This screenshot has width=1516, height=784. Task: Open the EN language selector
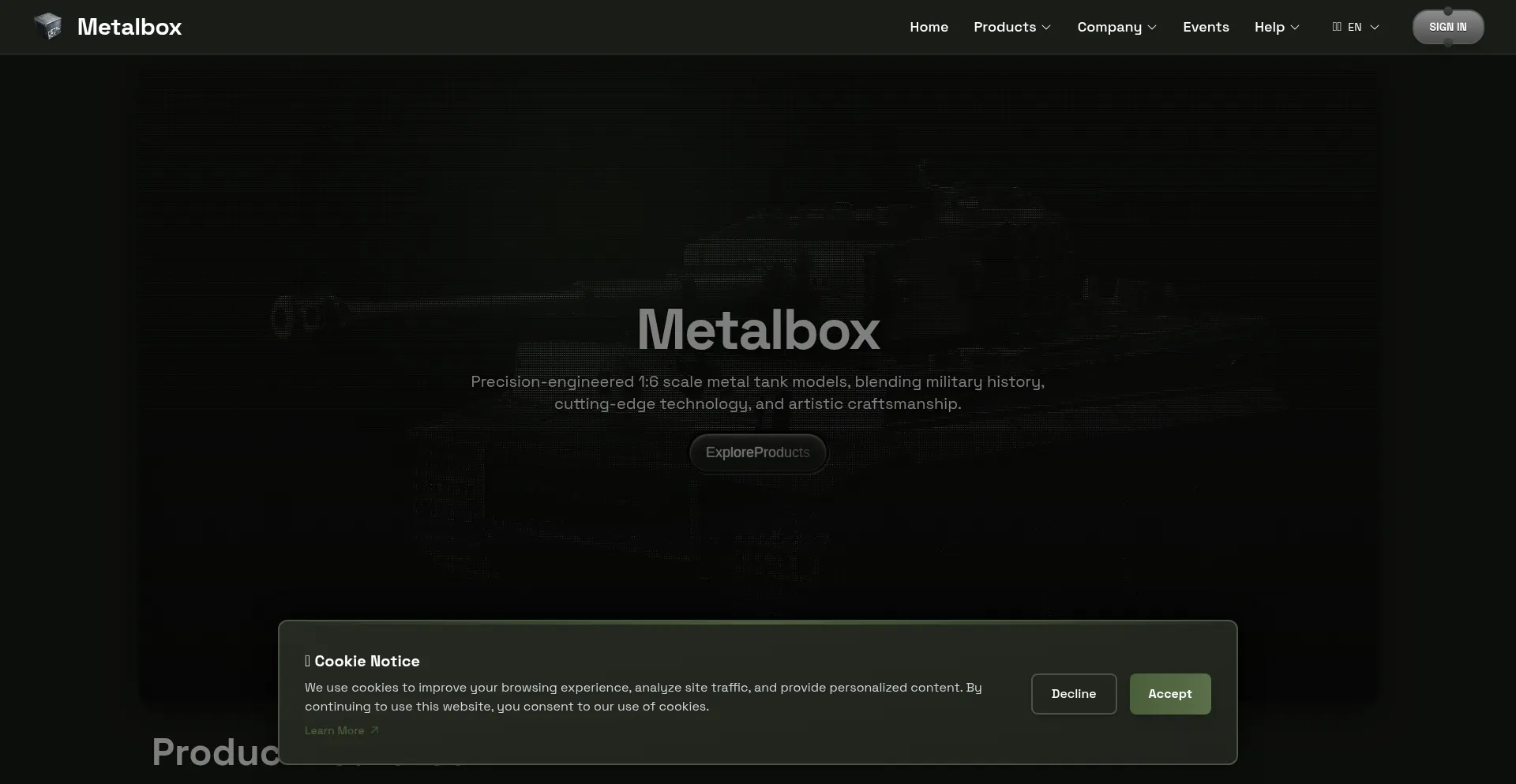point(1357,26)
